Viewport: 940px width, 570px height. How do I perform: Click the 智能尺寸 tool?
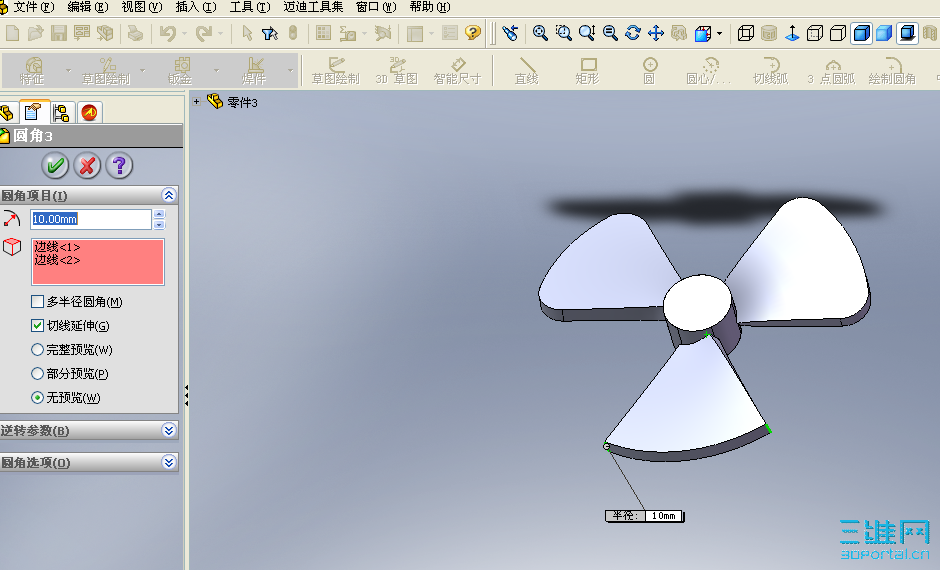click(457, 71)
